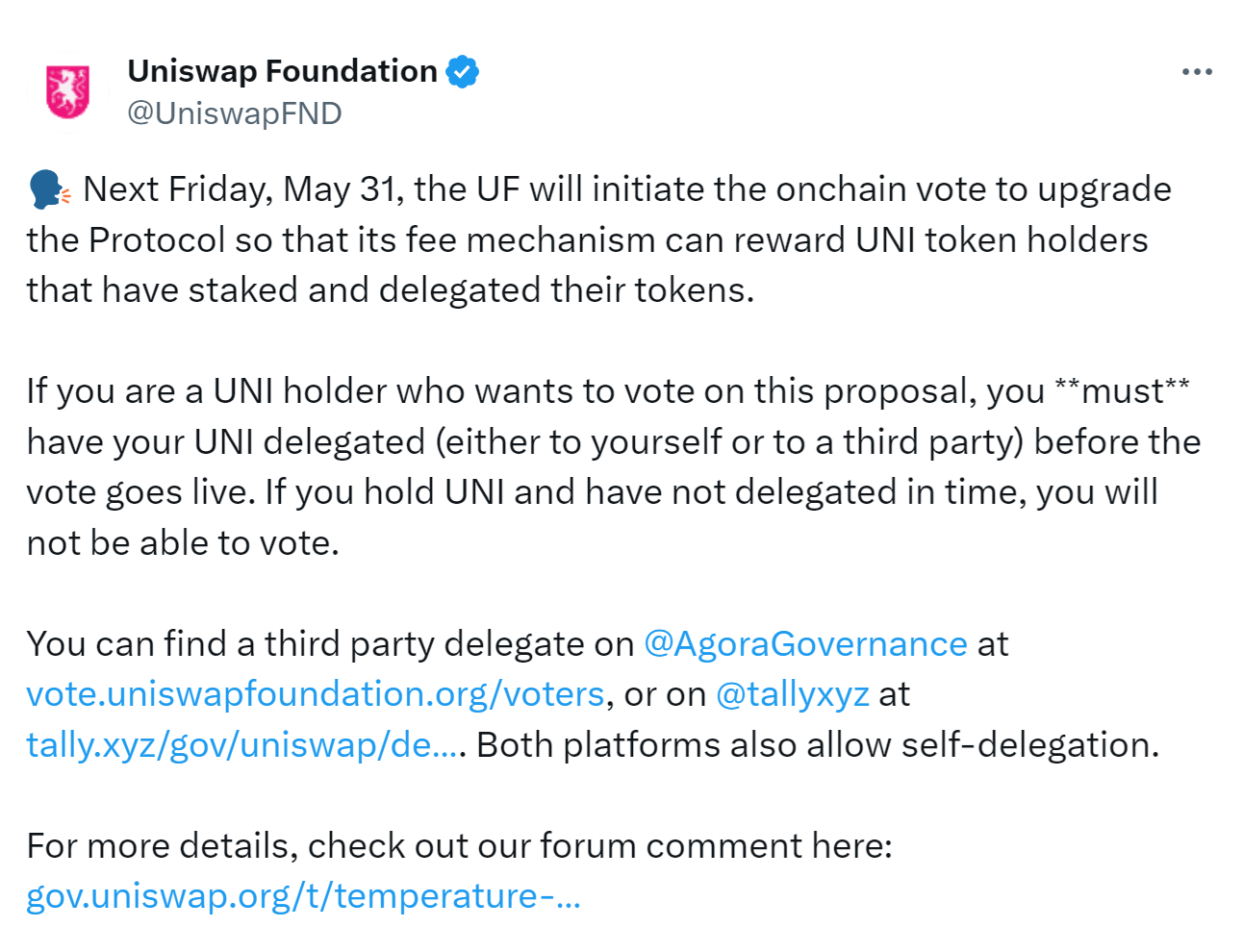Image resolution: width=1243 pixels, height=952 pixels.
Task: Open the @tallyxyz mention
Action: tap(793, 694)
